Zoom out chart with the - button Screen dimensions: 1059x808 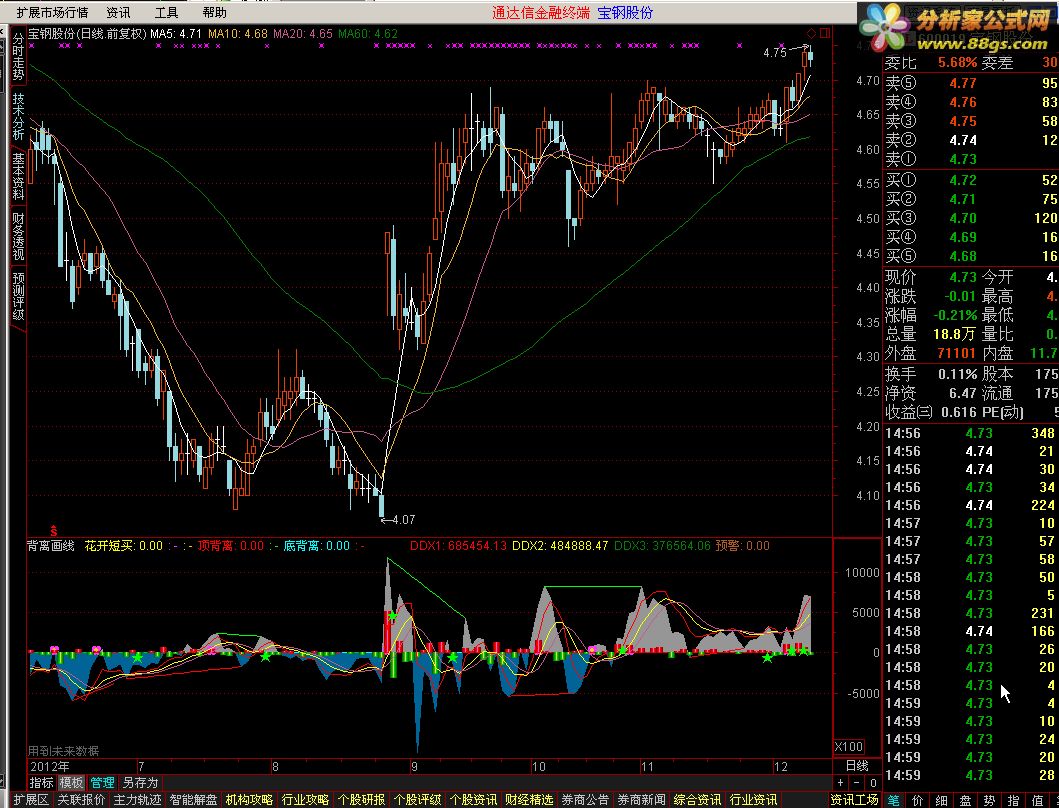click(x=856, y=782)
